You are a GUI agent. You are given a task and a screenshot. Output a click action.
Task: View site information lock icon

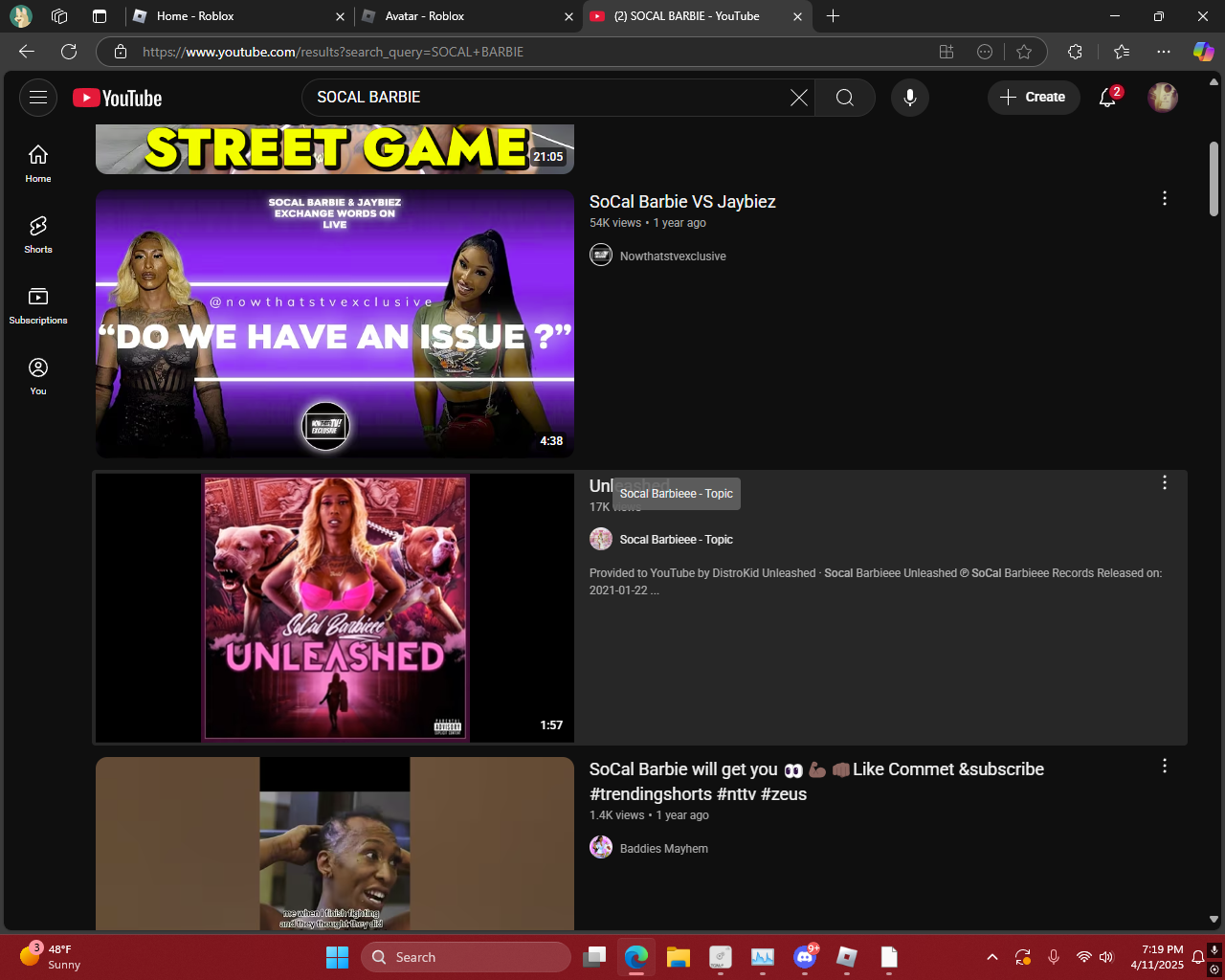pos(121,52)
